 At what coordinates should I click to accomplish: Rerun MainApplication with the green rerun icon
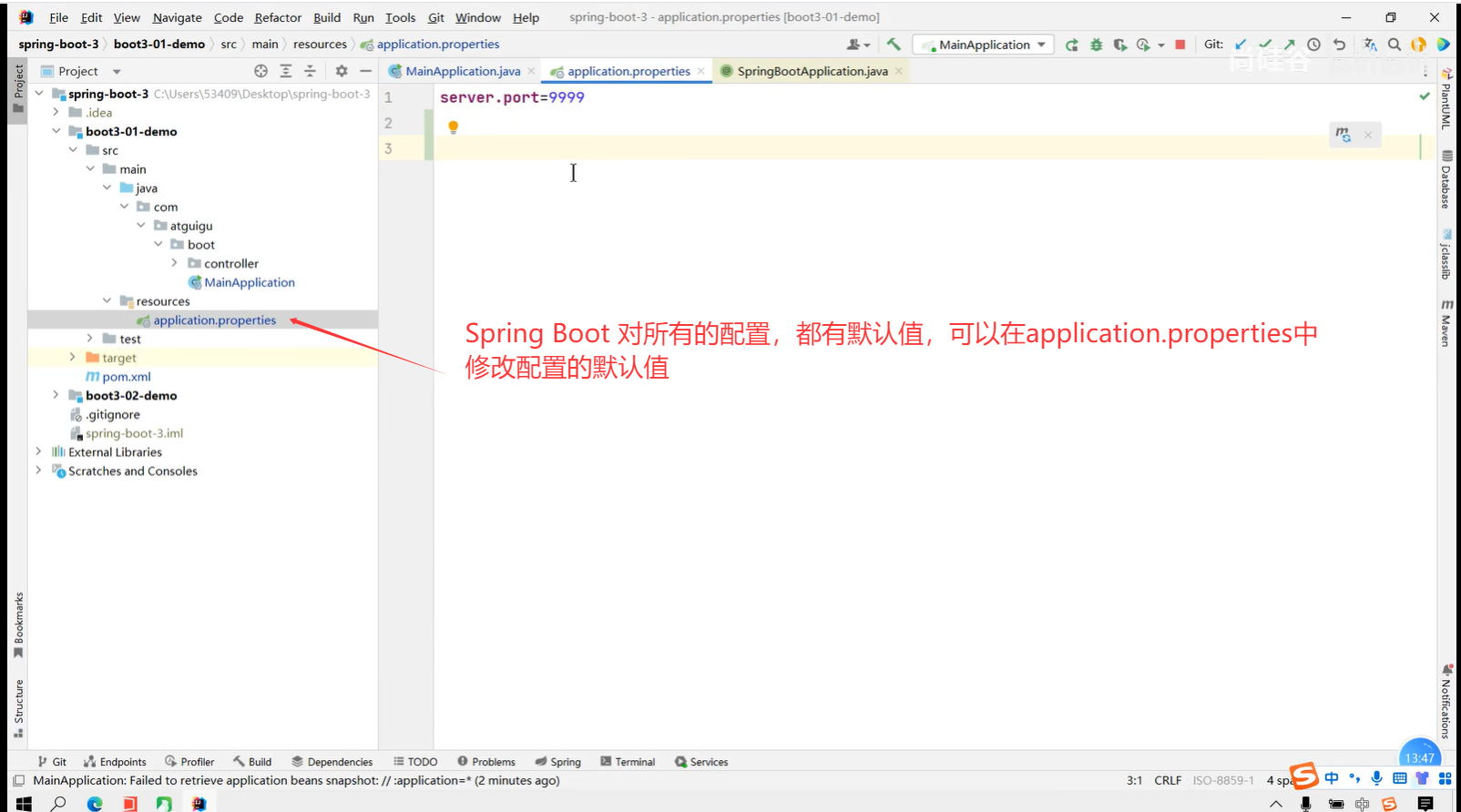pos(1072,45)
